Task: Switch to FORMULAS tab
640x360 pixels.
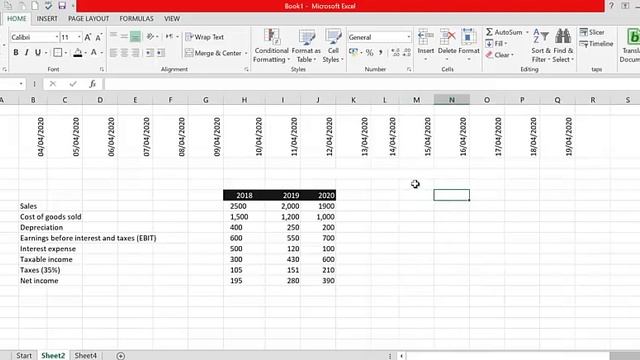Action: coord(136,19)
